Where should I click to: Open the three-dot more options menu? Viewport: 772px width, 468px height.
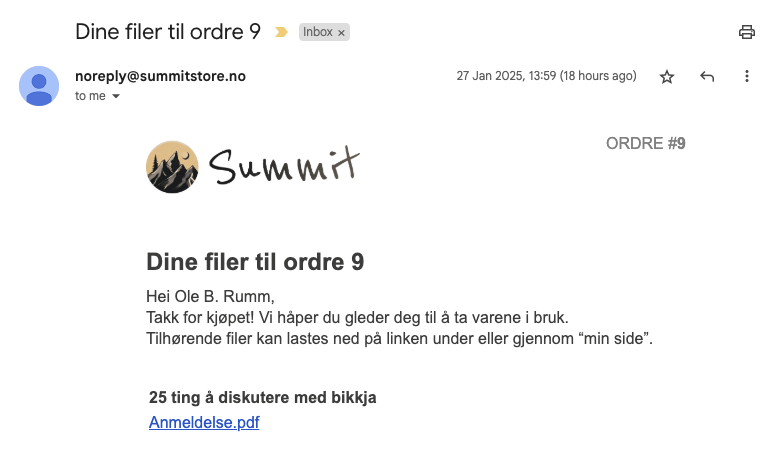(x=747, y=76)
